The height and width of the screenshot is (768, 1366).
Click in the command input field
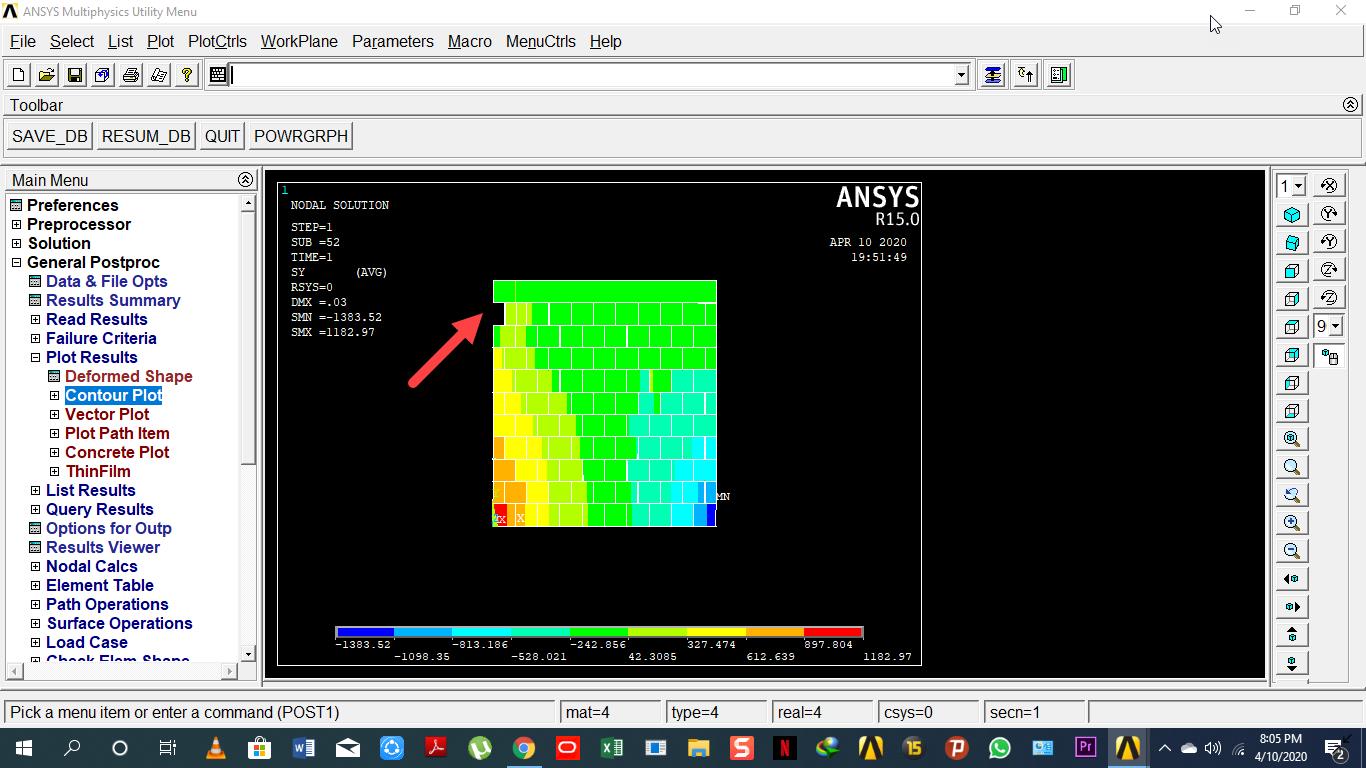(592, 75)
